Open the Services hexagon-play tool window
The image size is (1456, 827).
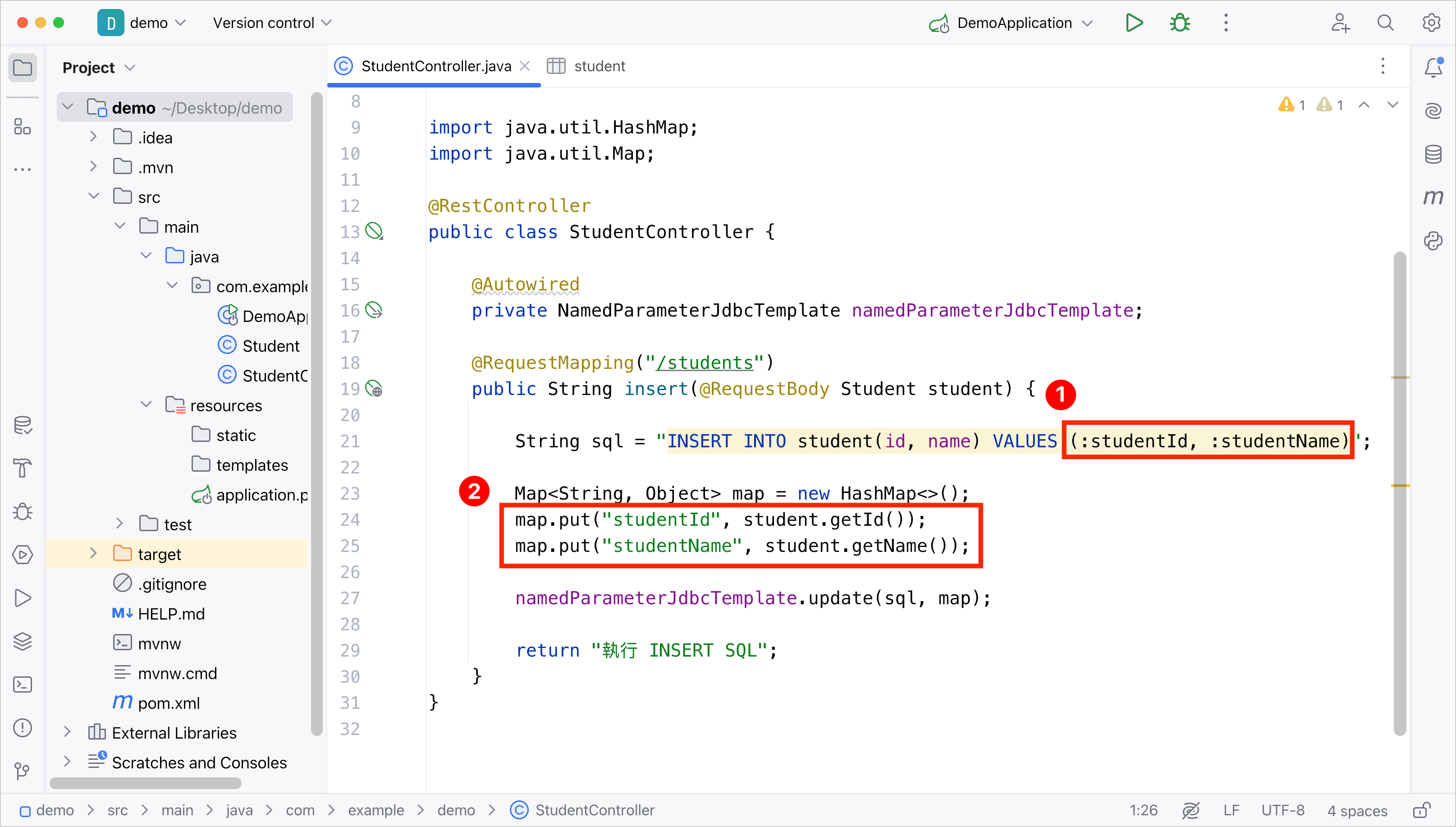23,554
